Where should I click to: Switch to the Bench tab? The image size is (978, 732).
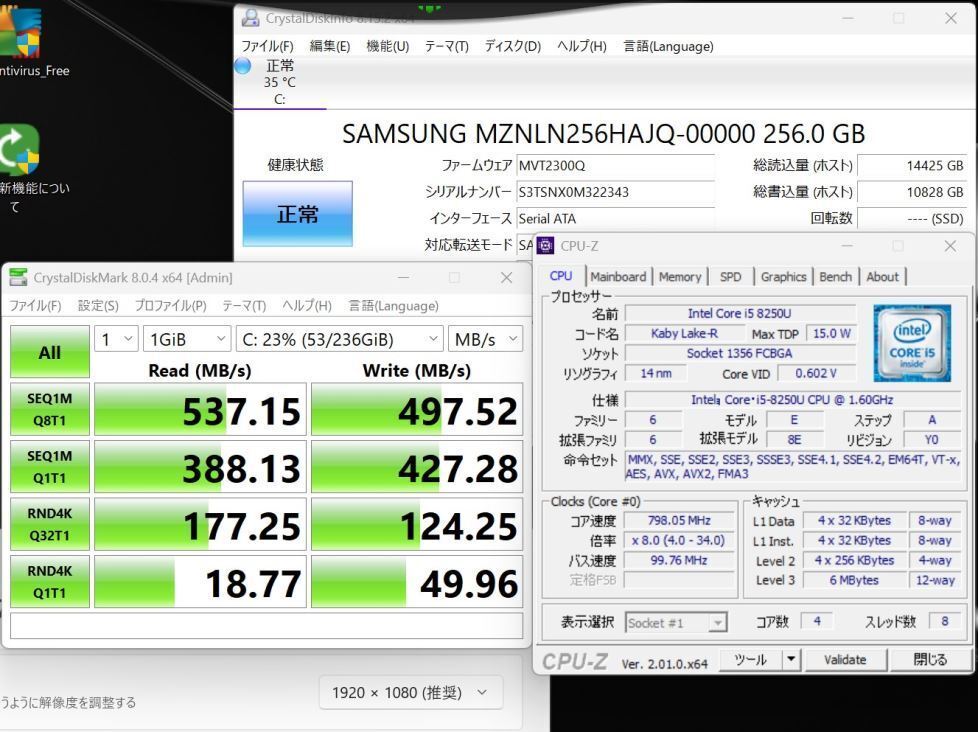click(x=835, y=277)
